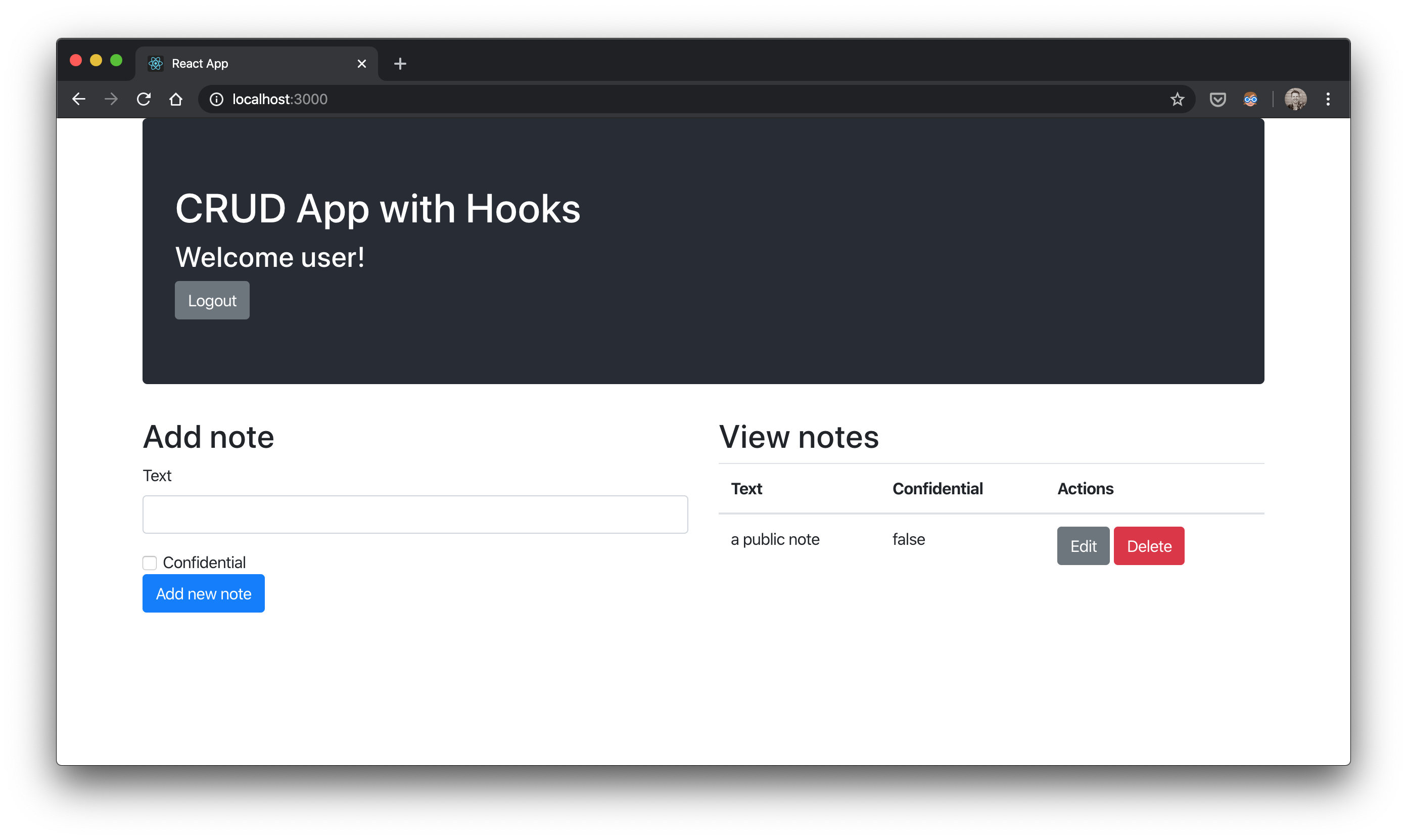This screenshot has width=1407, height=840.
Task: Click the browser reload icon
Action: [x=143, y=98]
